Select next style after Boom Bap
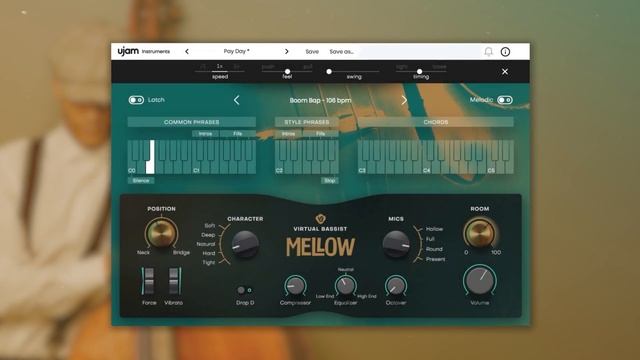This screenshot has width=640, height=360. click(x=404, y=100)
